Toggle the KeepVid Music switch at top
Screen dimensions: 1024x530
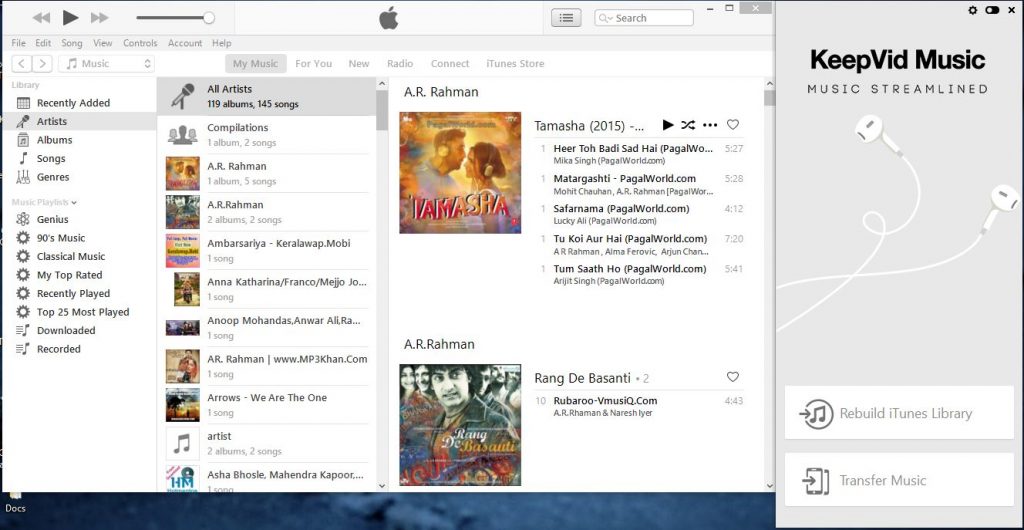pyautogui.click(x=992, y=10)
